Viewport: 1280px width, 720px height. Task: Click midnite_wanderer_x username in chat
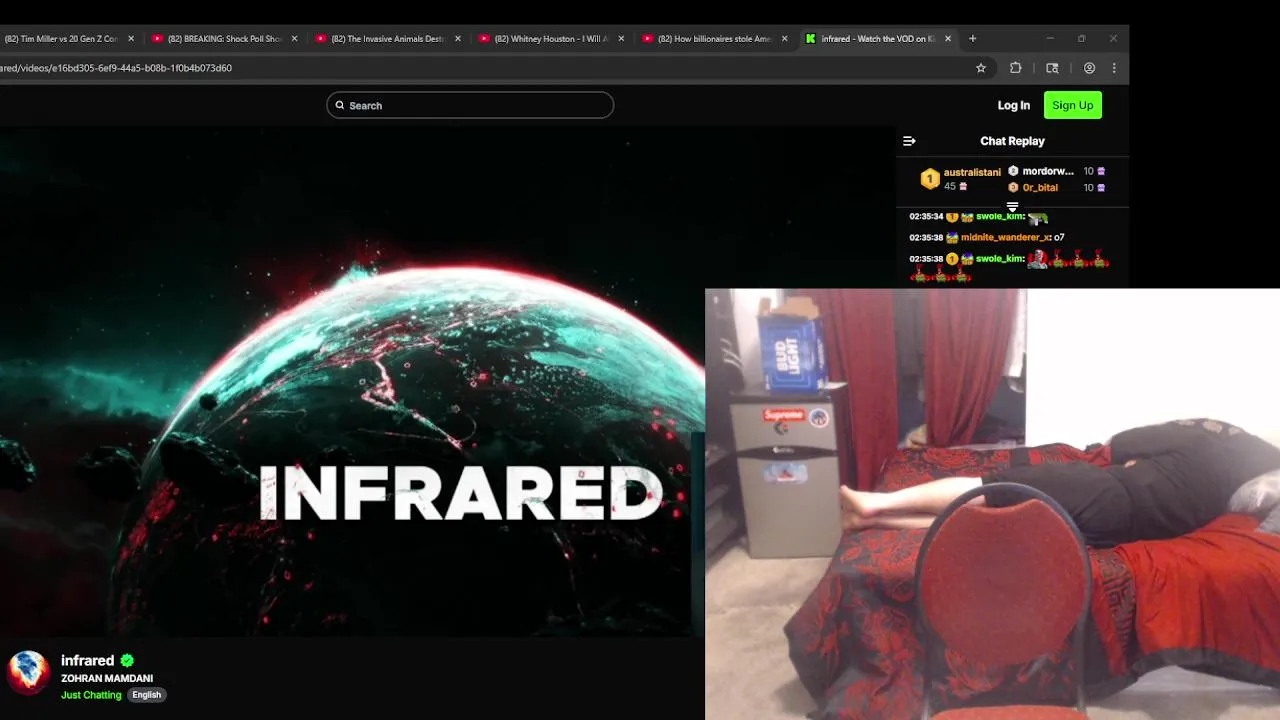(1005, 237)
